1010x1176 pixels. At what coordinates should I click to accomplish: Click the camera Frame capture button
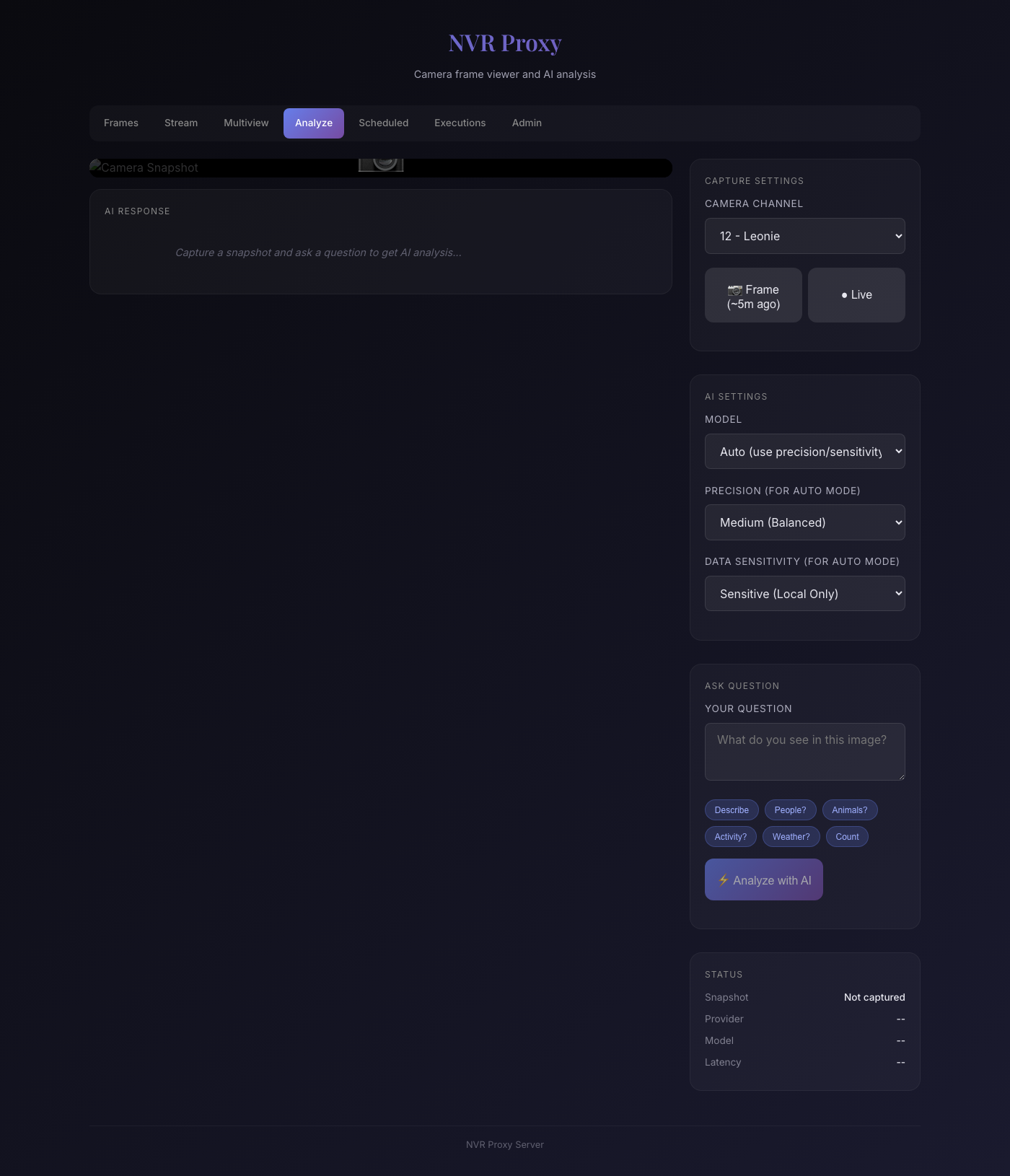point(753,296)
